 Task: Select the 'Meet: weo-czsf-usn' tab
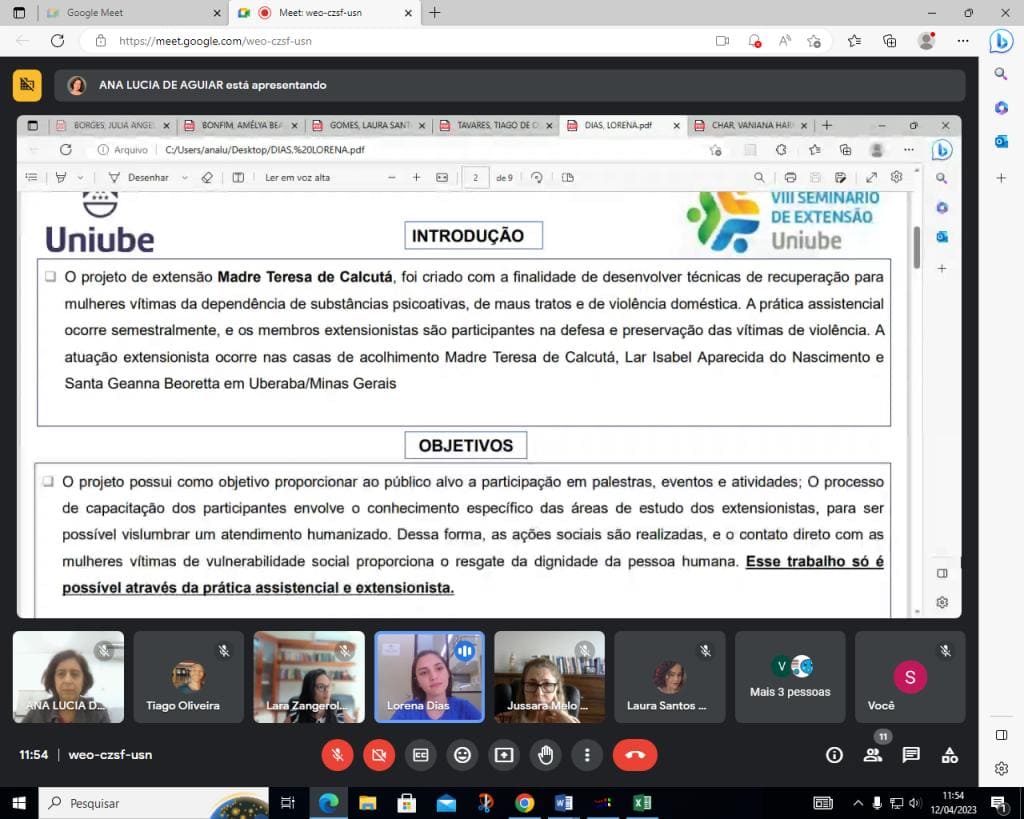(325, 12)
